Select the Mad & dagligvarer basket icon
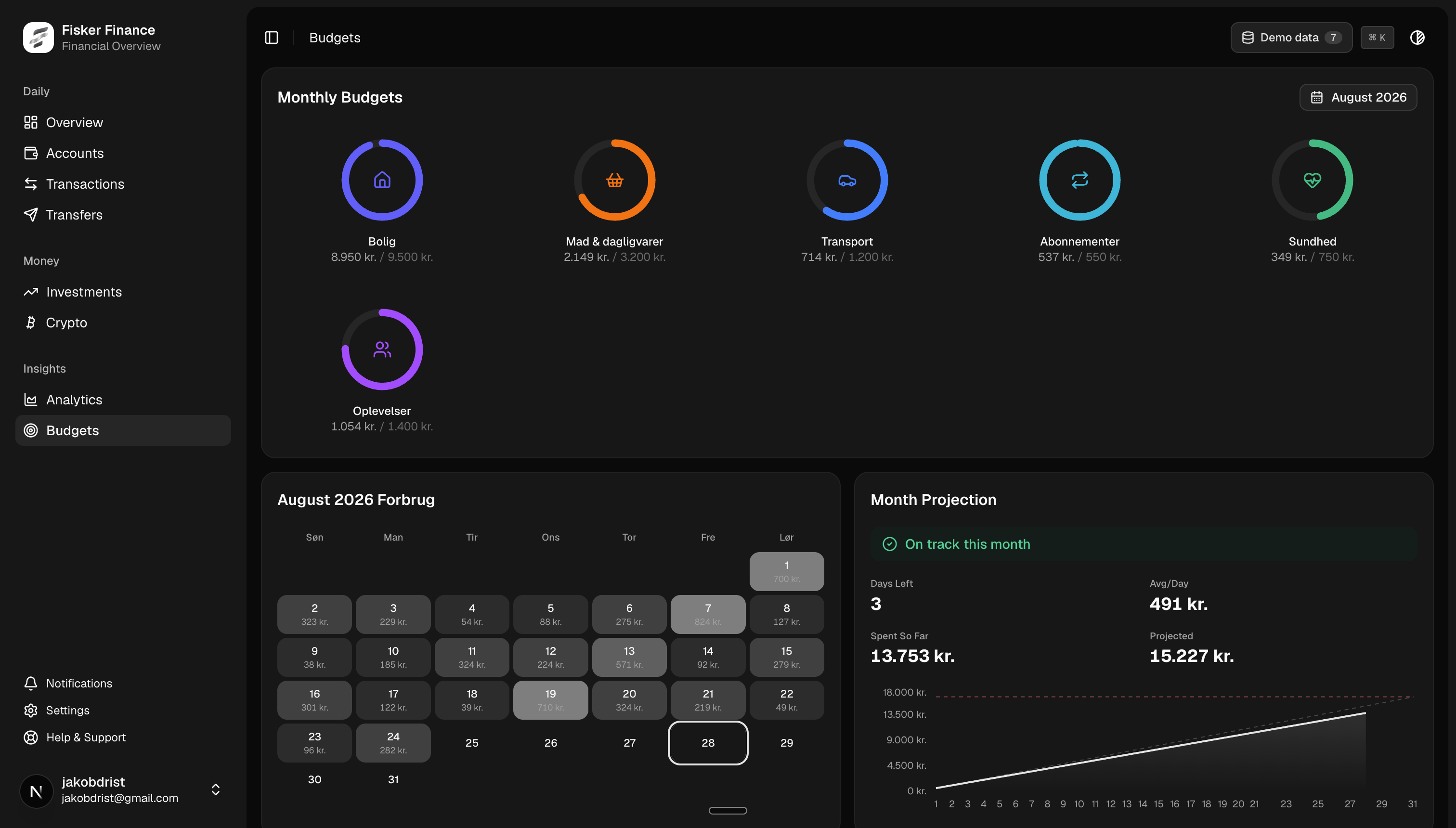This screenshot has height=828, width=1456. tap(614, 180)
